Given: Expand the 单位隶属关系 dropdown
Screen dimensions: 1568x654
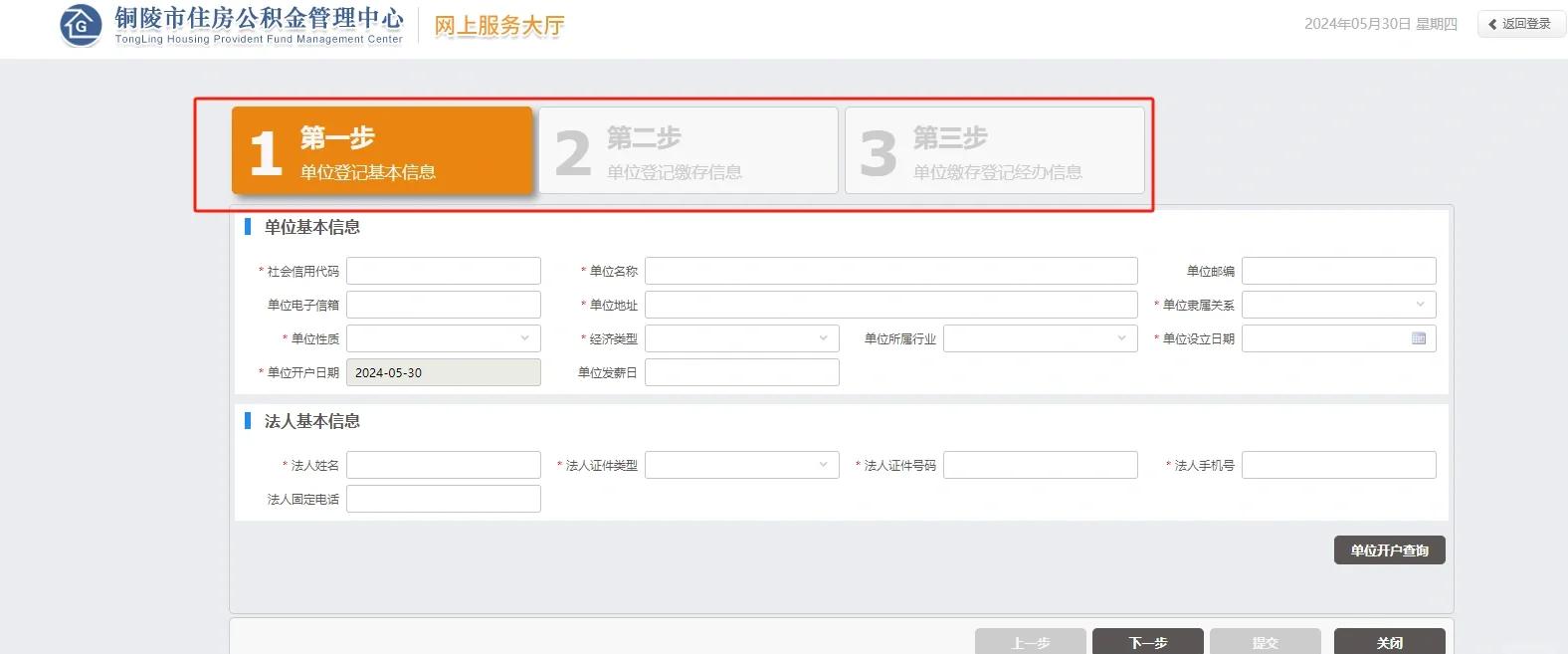Looking at the screenshot, I should [1339, 305].
